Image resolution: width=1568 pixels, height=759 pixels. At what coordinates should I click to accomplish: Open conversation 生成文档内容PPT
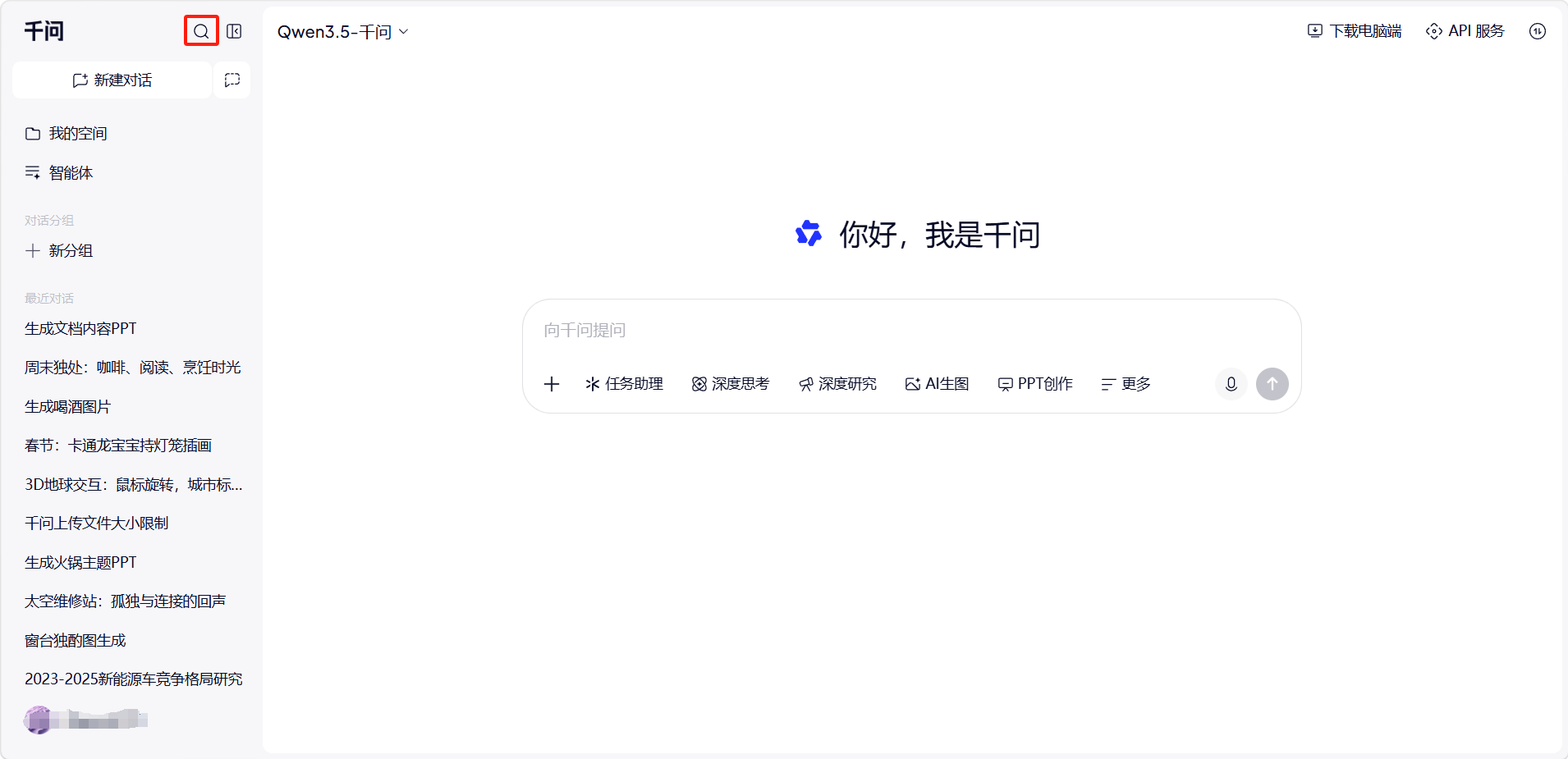click(80, 328)
